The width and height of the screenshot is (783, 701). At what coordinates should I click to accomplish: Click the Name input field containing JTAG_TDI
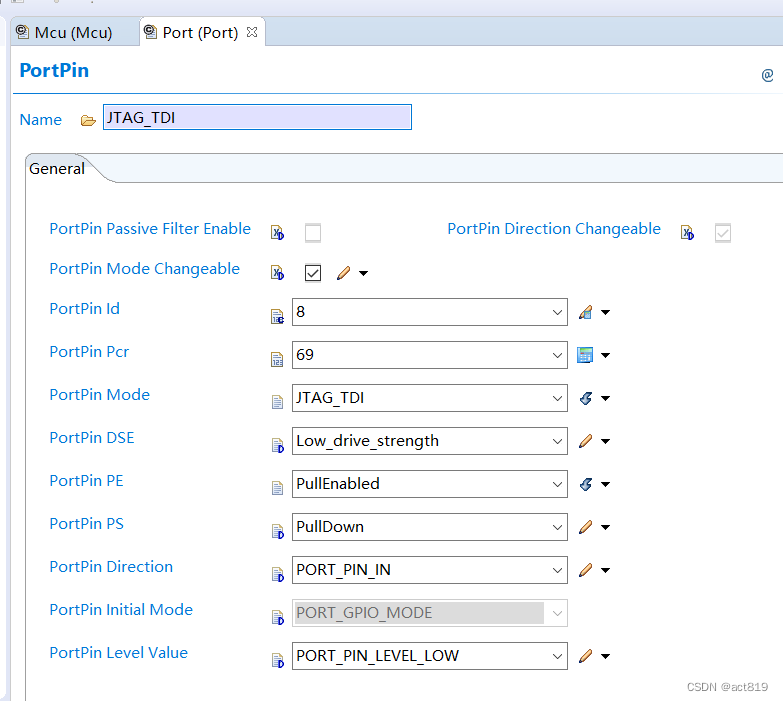pos(257,117)
